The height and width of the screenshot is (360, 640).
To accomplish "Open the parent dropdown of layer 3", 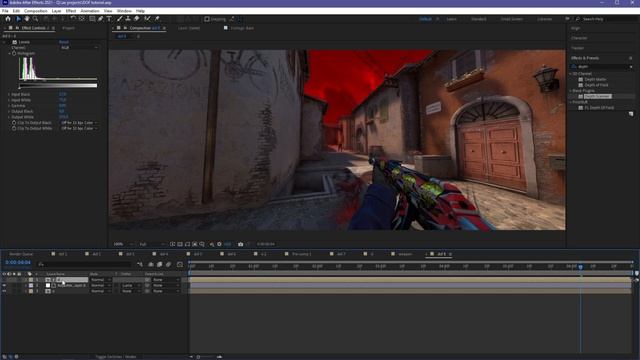I will click(x=166, y=291).
